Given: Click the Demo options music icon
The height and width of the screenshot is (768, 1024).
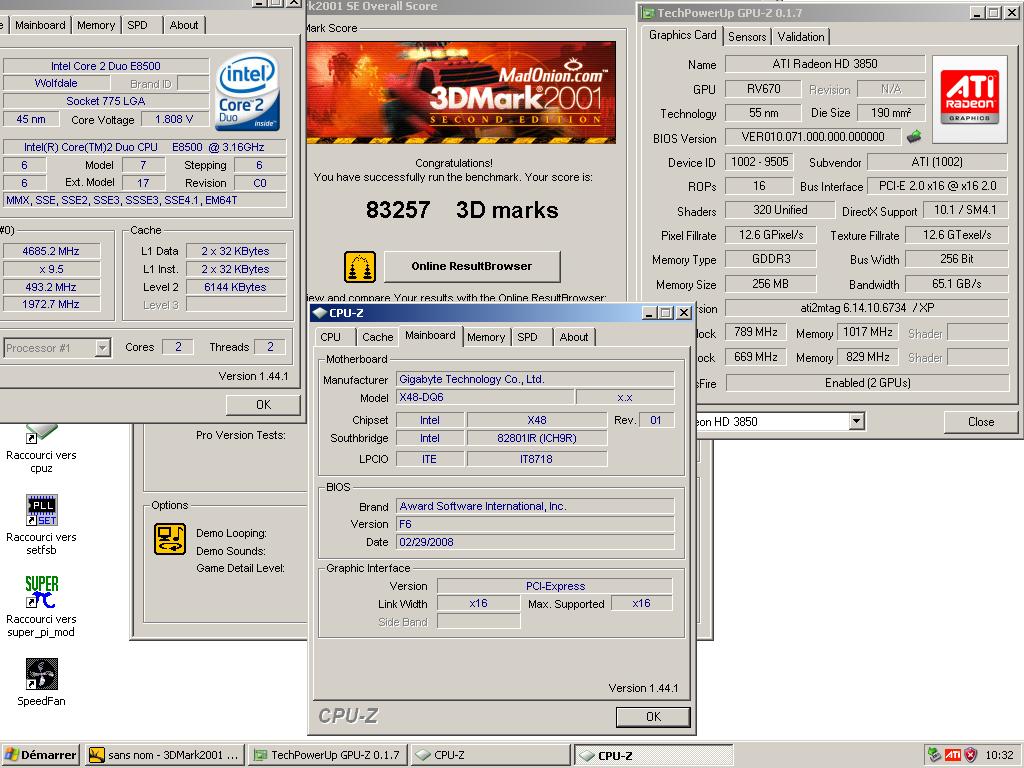Looking at the screenshot, I should coord(170,539).
